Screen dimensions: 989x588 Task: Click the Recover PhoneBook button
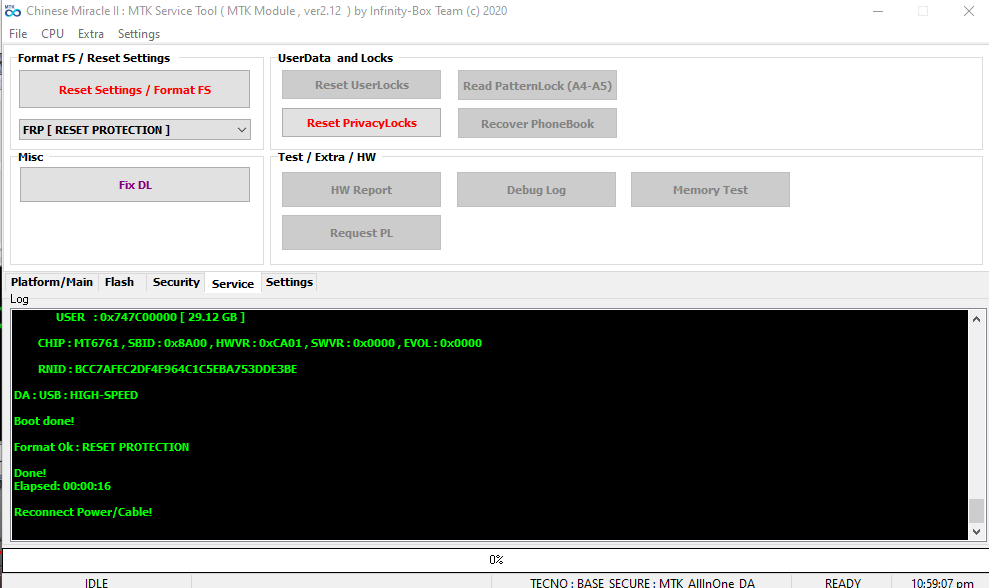pyautogui.click(x=537, y=124)
